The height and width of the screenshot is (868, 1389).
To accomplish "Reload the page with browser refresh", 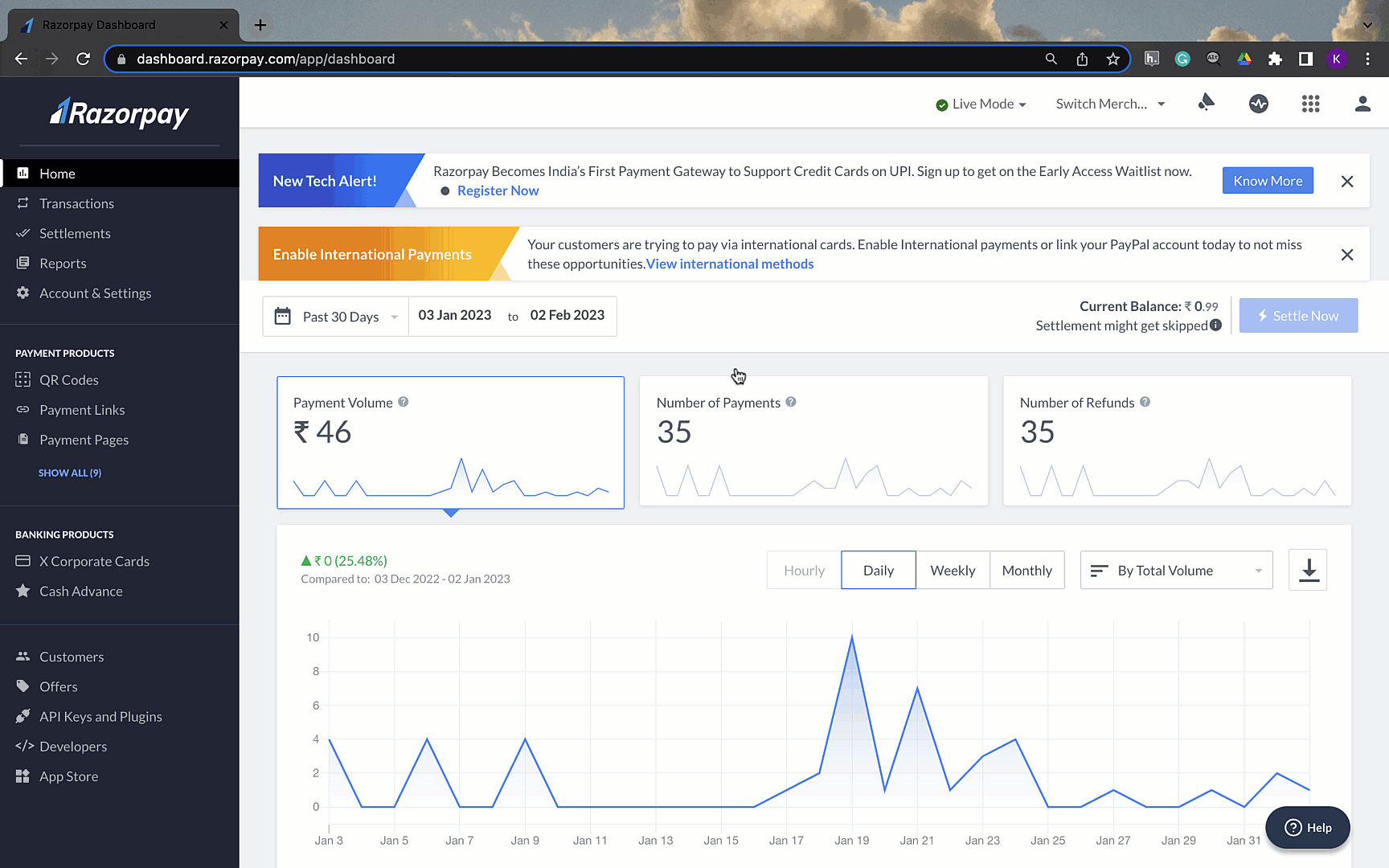I will pyautogui.click(x=83, y=59).
